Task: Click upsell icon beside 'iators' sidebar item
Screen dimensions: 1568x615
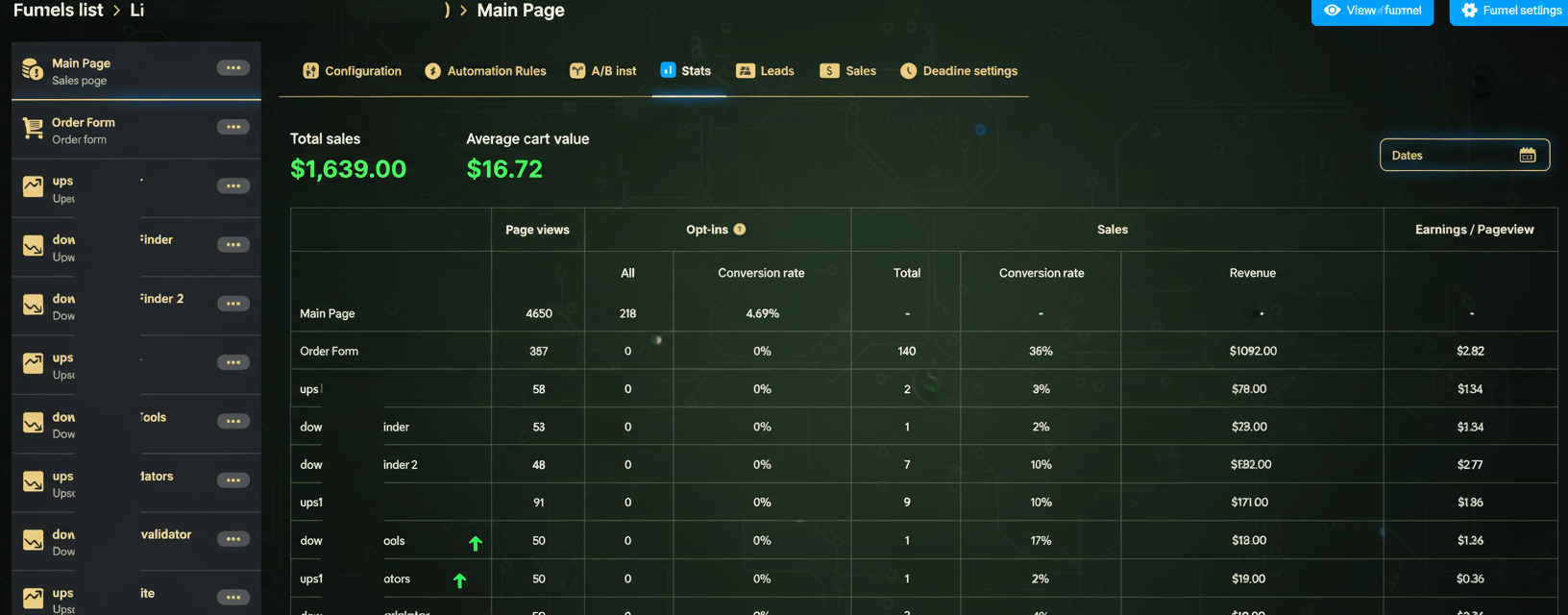Action: tap(33, 481)
